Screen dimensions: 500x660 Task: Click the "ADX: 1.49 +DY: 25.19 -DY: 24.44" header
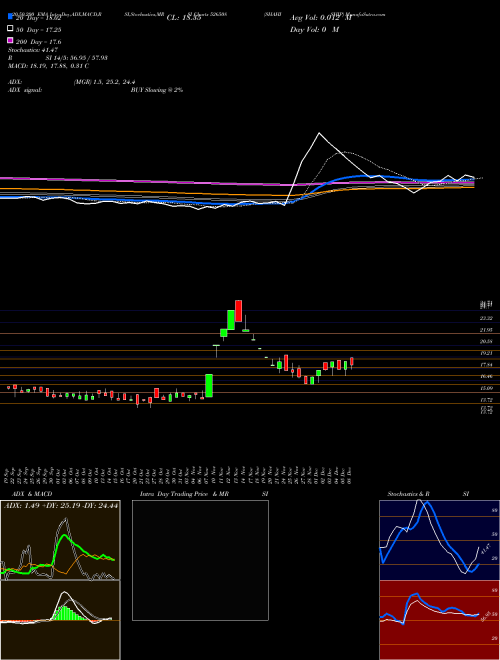[x=61, y=505]
